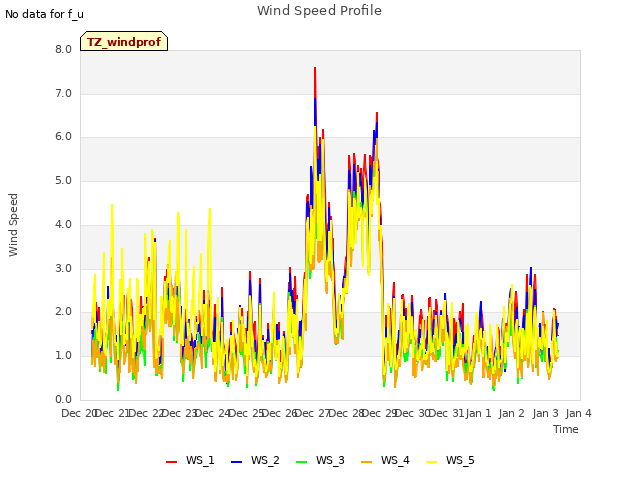Click the Jan 2 x-axis date label
This screenshot has height=480, width=640.
[511, 413]
